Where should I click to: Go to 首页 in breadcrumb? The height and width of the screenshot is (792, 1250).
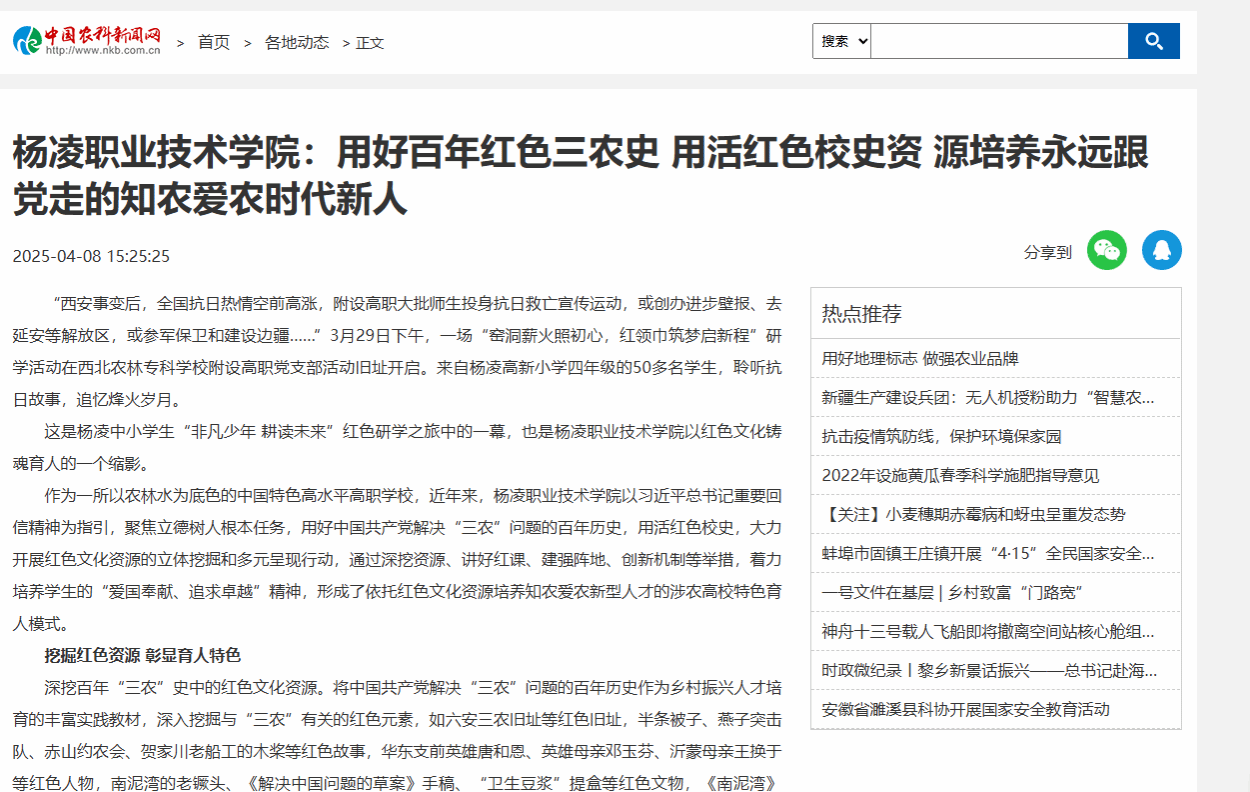[x=213, y=42]
